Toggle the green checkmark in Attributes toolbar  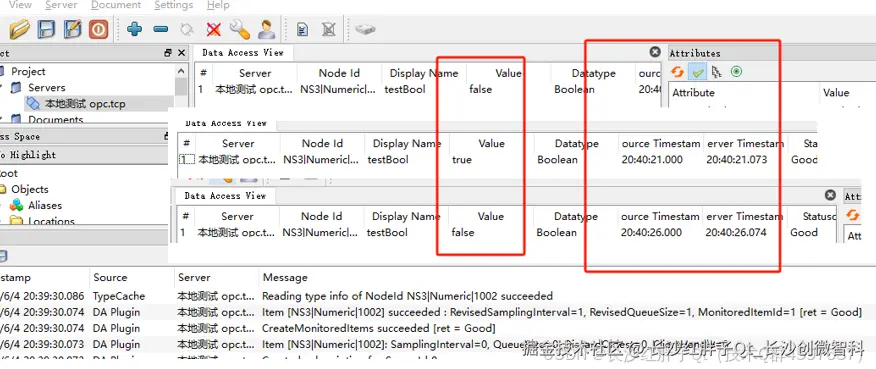coord(697,72)
